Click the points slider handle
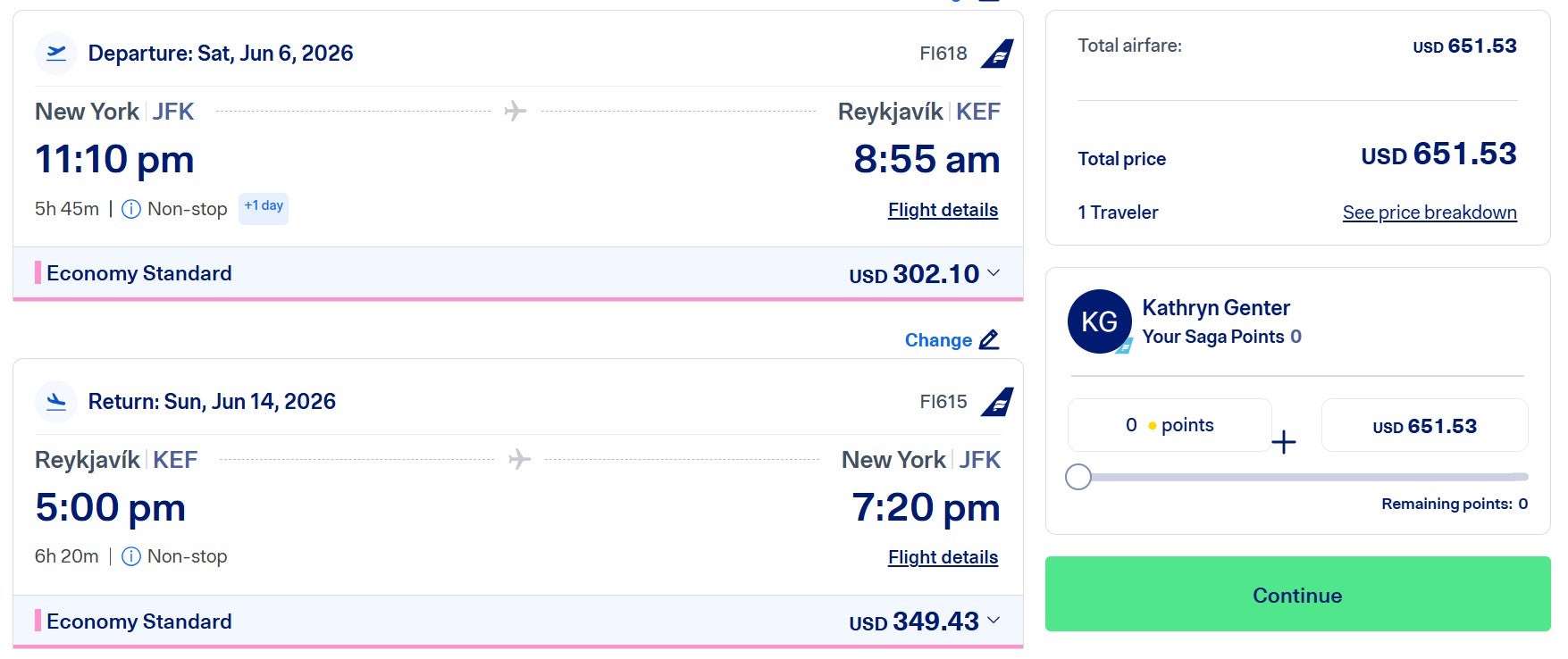The height and width of the screenshot is (659, 1568). (x=1078, y=477)
